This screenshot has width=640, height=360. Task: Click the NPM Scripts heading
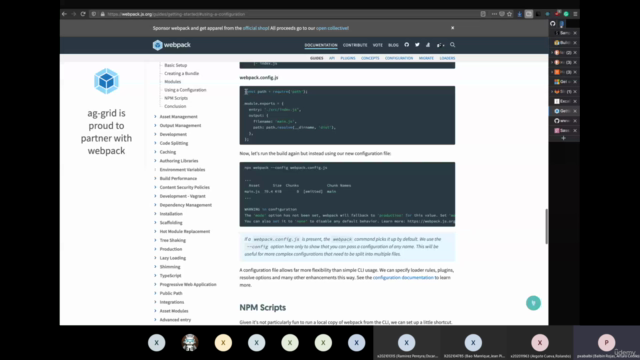point(262,307)
